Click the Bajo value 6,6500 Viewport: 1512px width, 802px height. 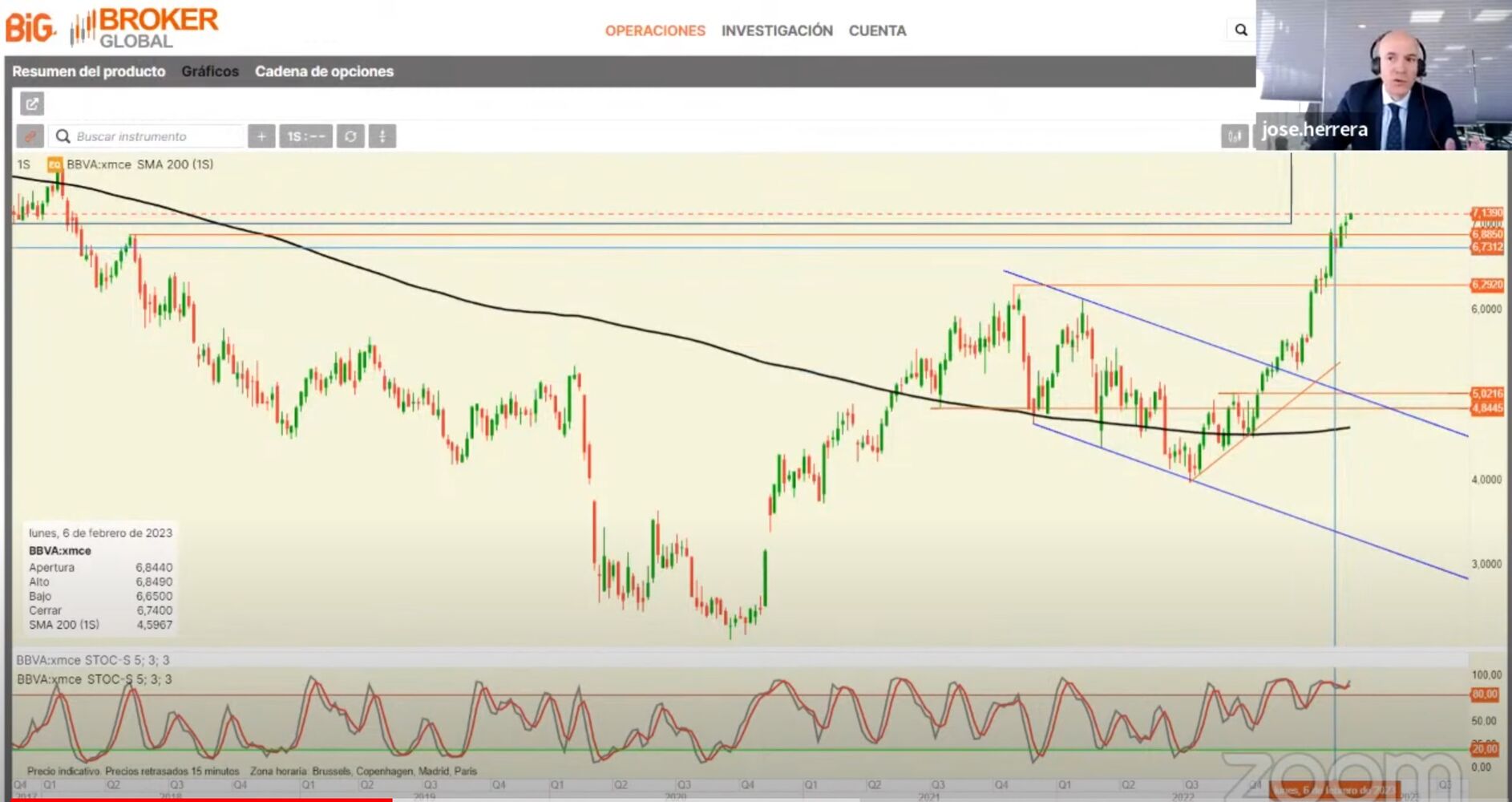pos(154,596)
